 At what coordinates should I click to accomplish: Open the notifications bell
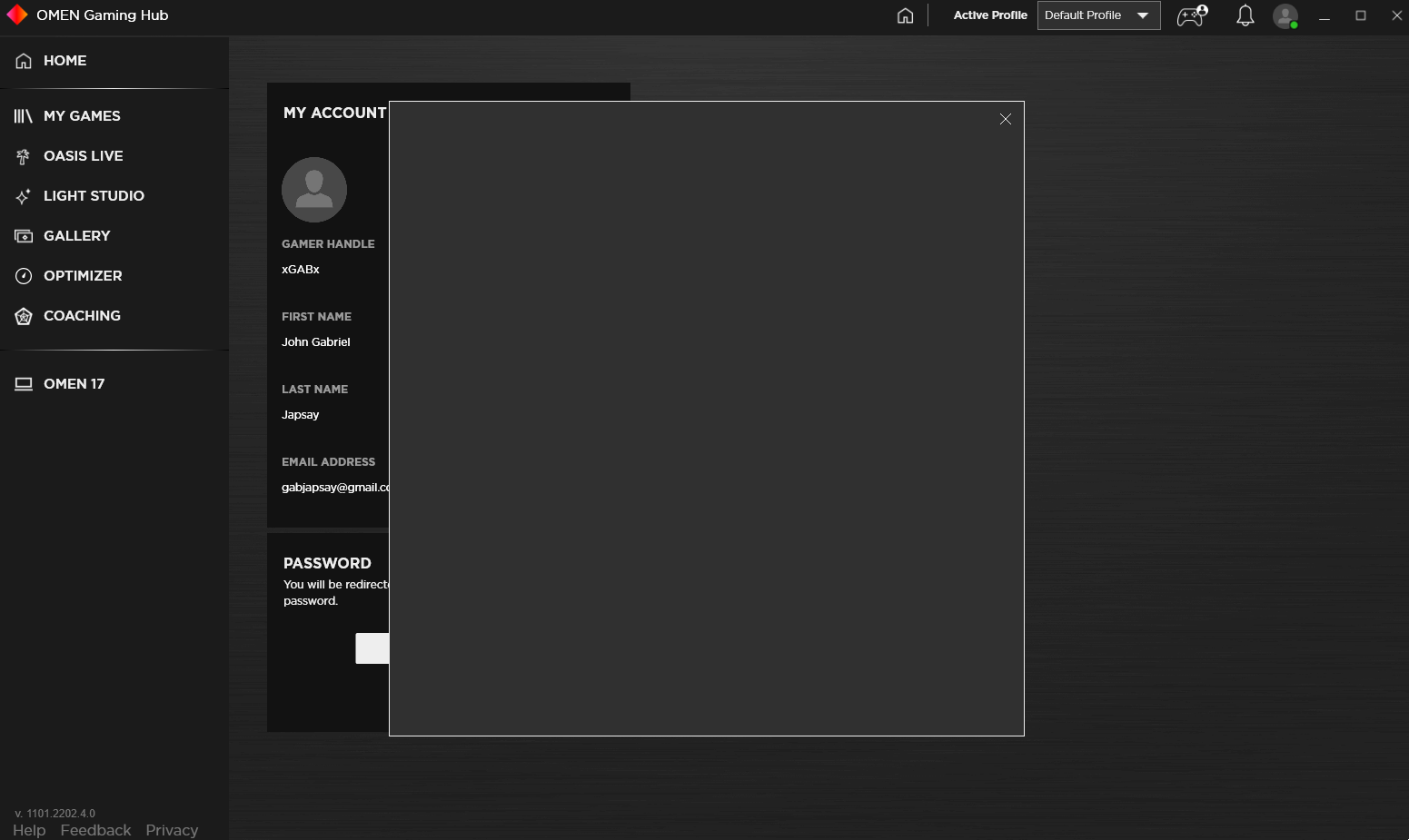coord(1245,15)
